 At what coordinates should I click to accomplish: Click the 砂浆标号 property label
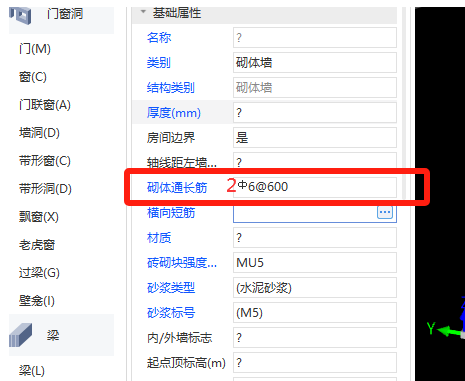pyautogui.click(x=171, y=313)
